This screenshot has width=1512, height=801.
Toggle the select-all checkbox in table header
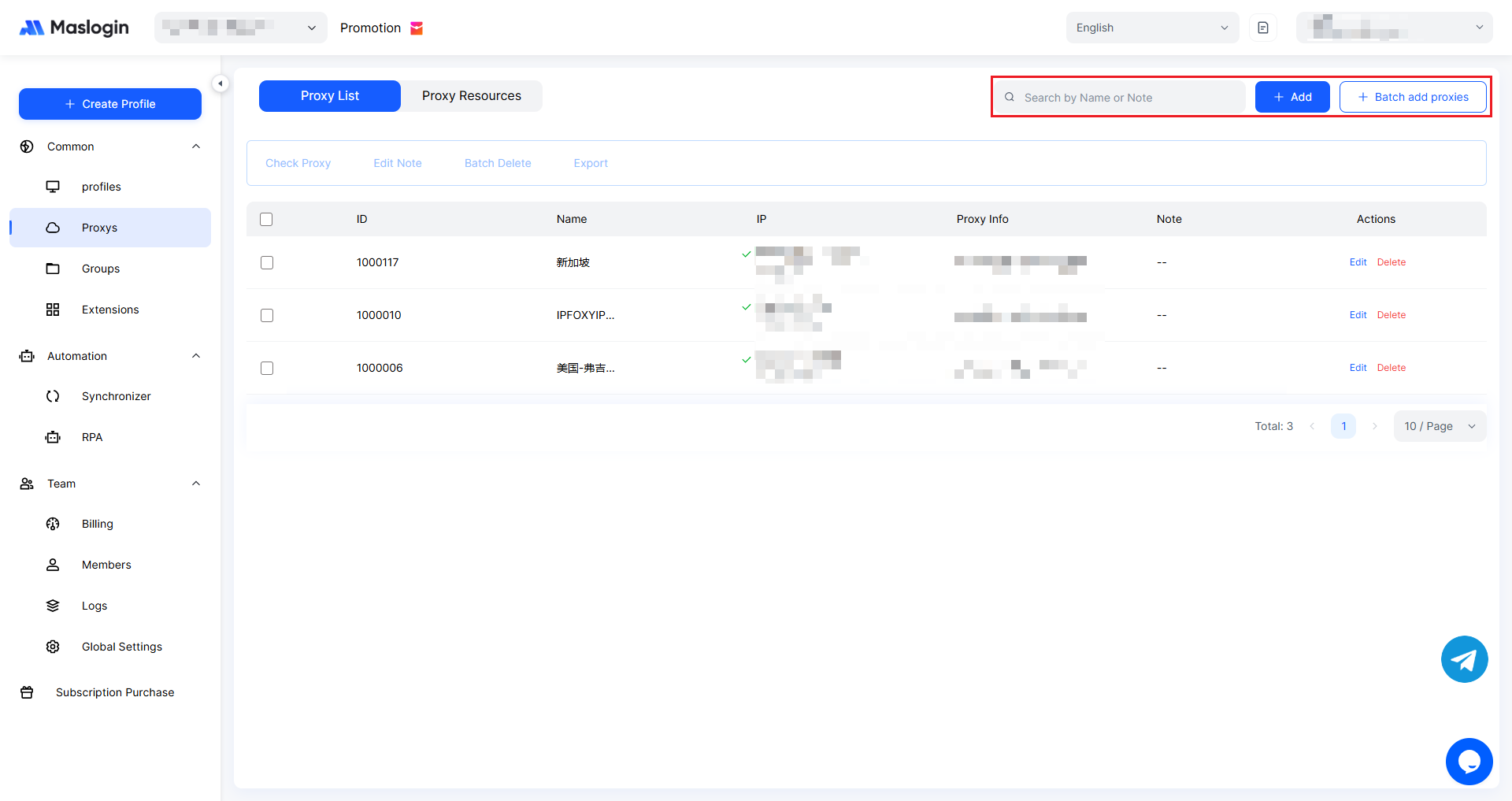click(x=266, y=219)
